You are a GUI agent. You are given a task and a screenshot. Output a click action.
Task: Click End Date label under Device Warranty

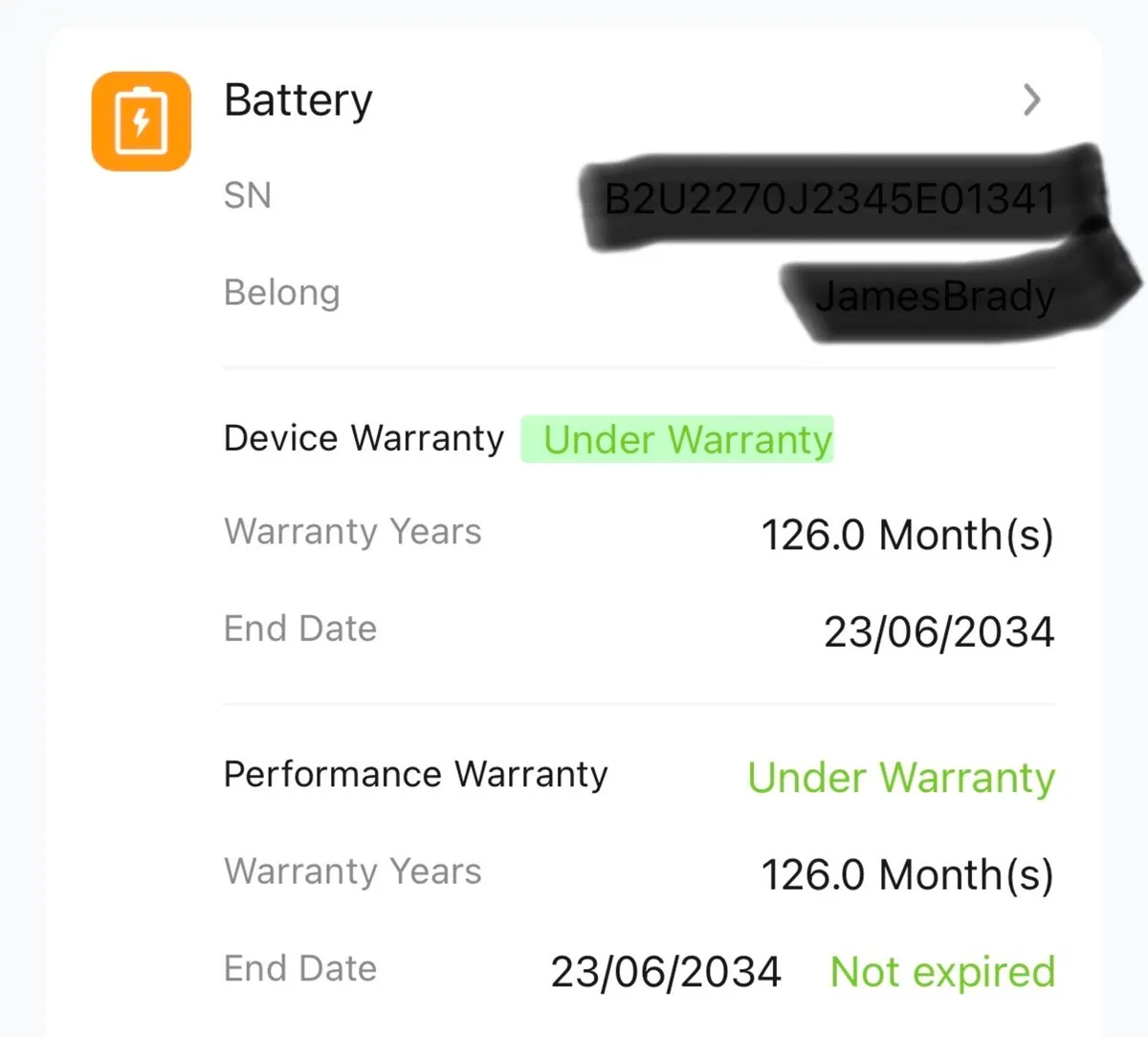[300, 629]
